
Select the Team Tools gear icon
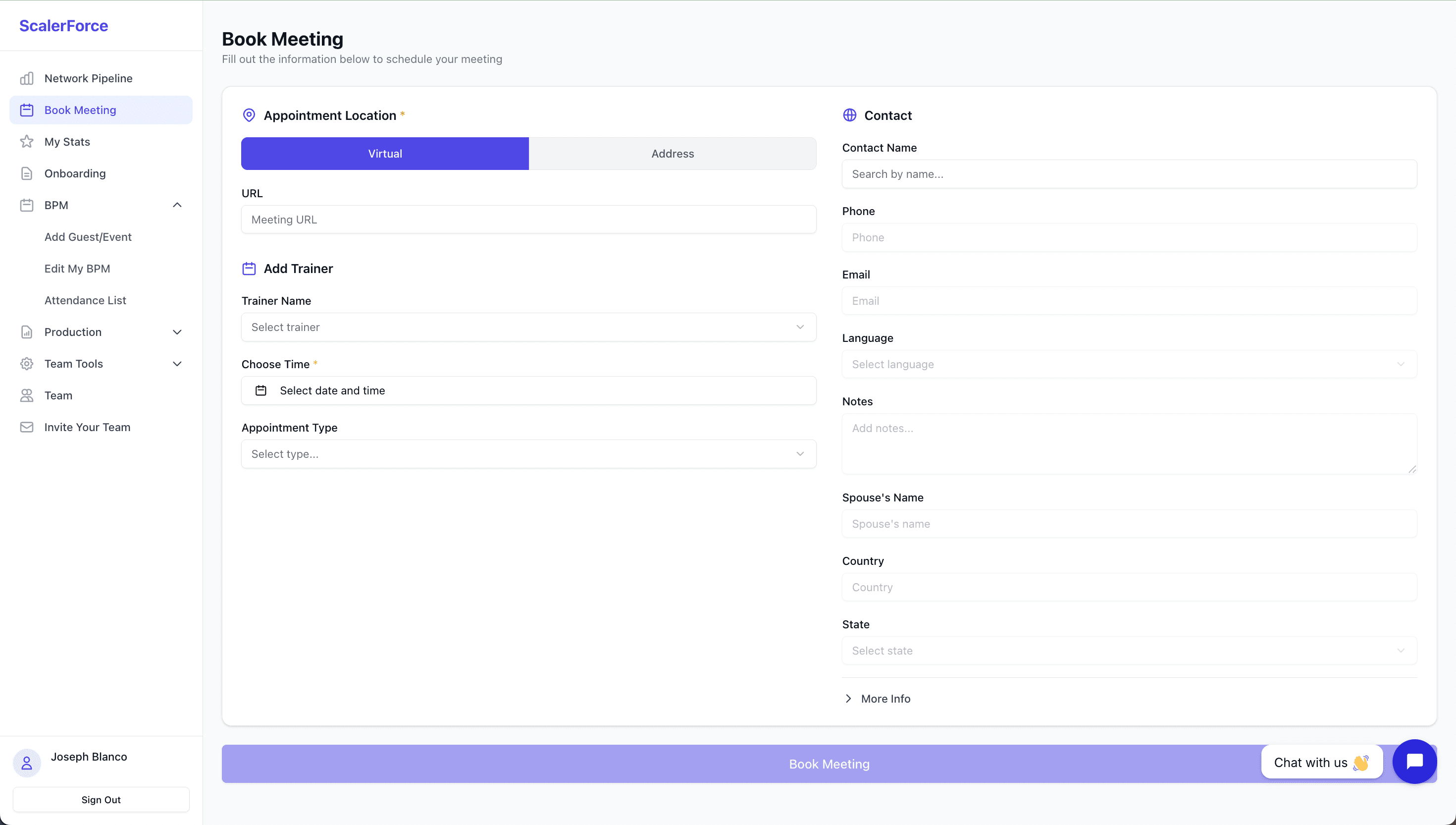tap(27, 363)
